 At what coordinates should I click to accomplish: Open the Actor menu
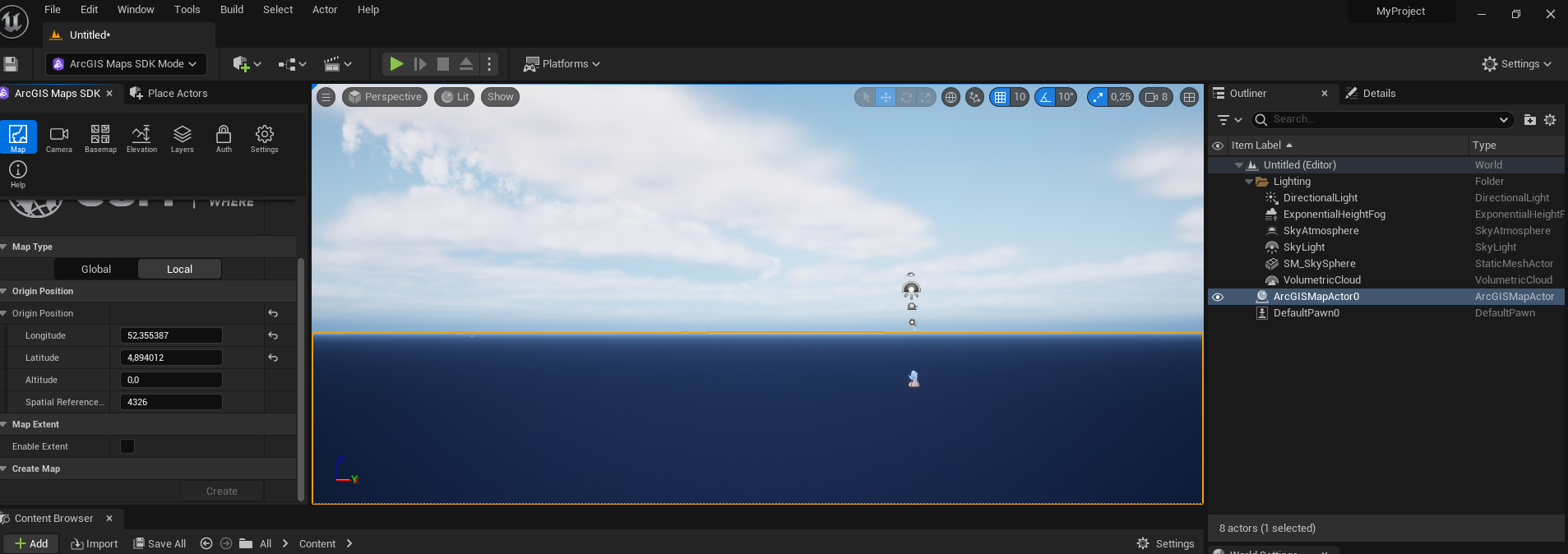click(x=325, y=10)
